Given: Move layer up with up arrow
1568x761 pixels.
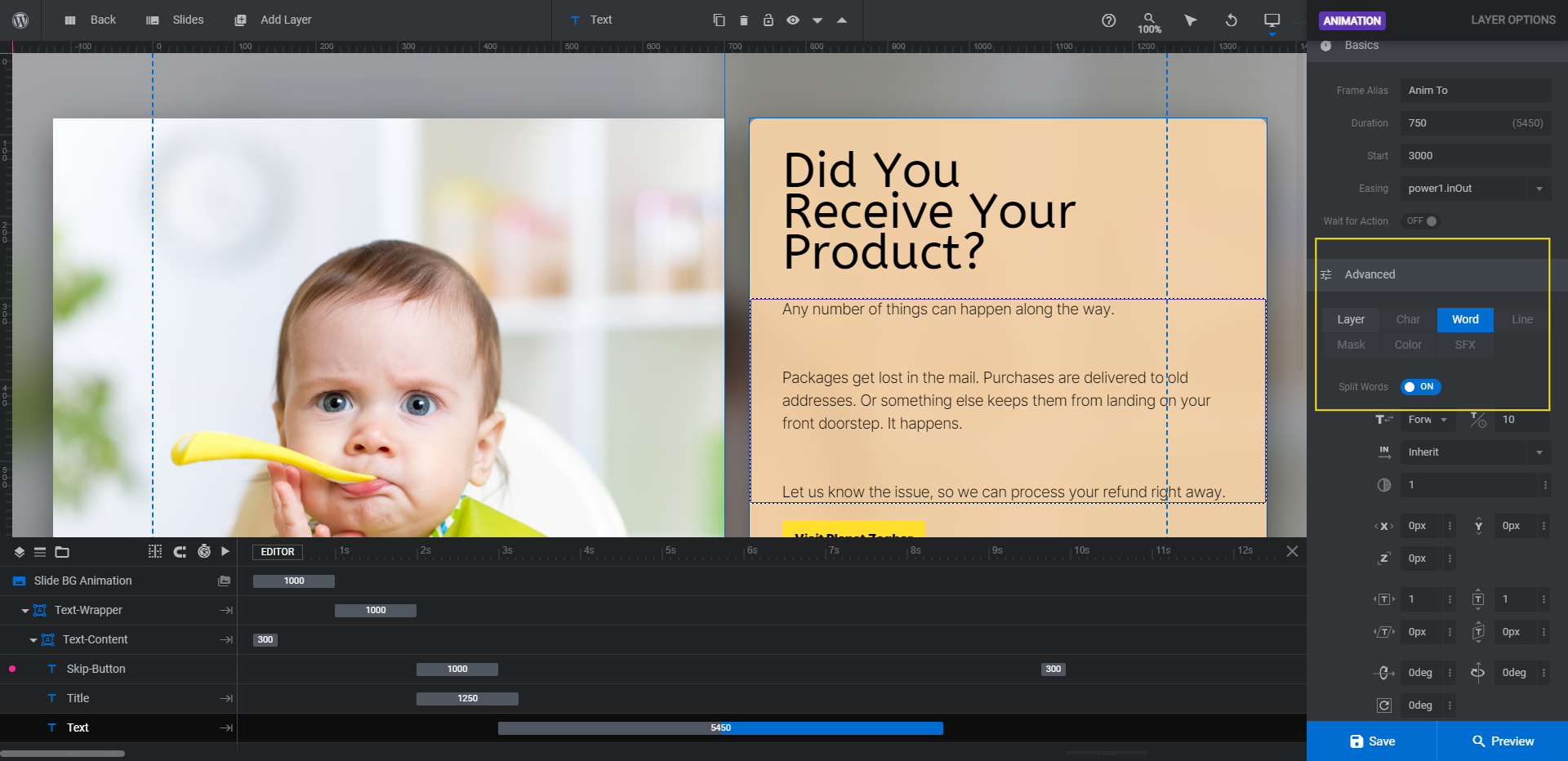Looking at the screenshot, I should 842,20.
